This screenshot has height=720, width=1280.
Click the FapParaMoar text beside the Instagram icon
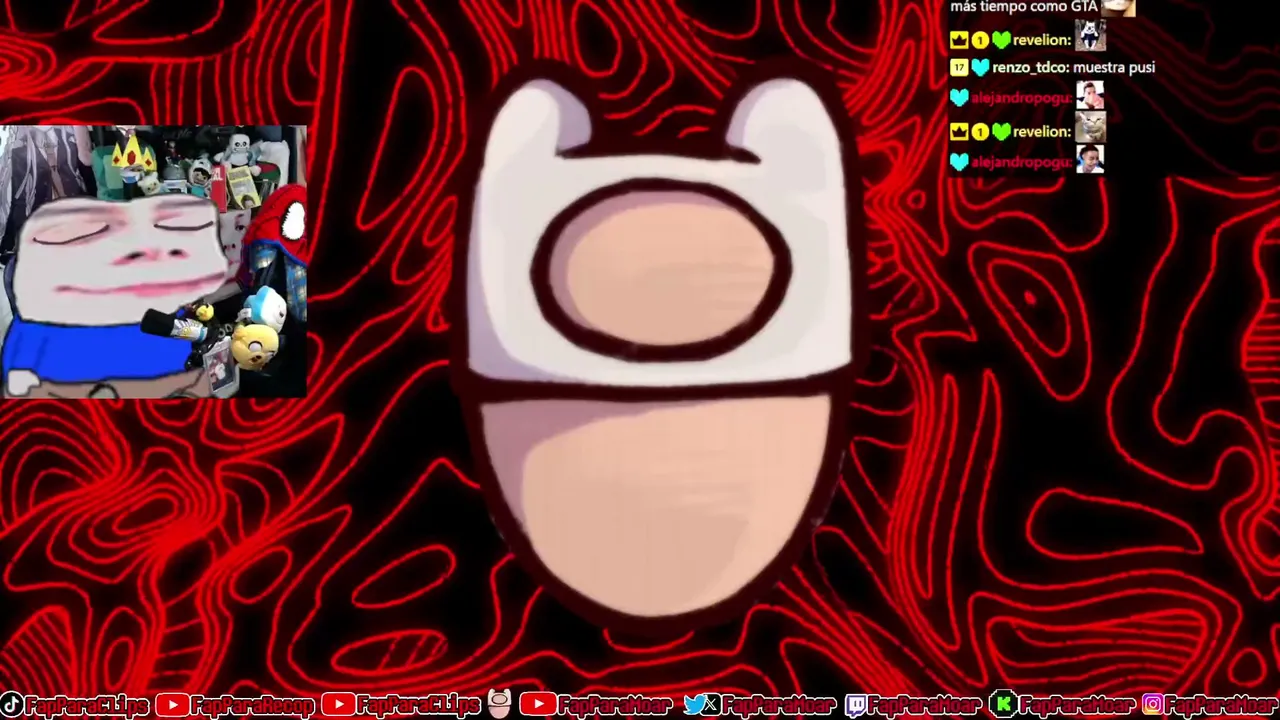point(1222,706)
